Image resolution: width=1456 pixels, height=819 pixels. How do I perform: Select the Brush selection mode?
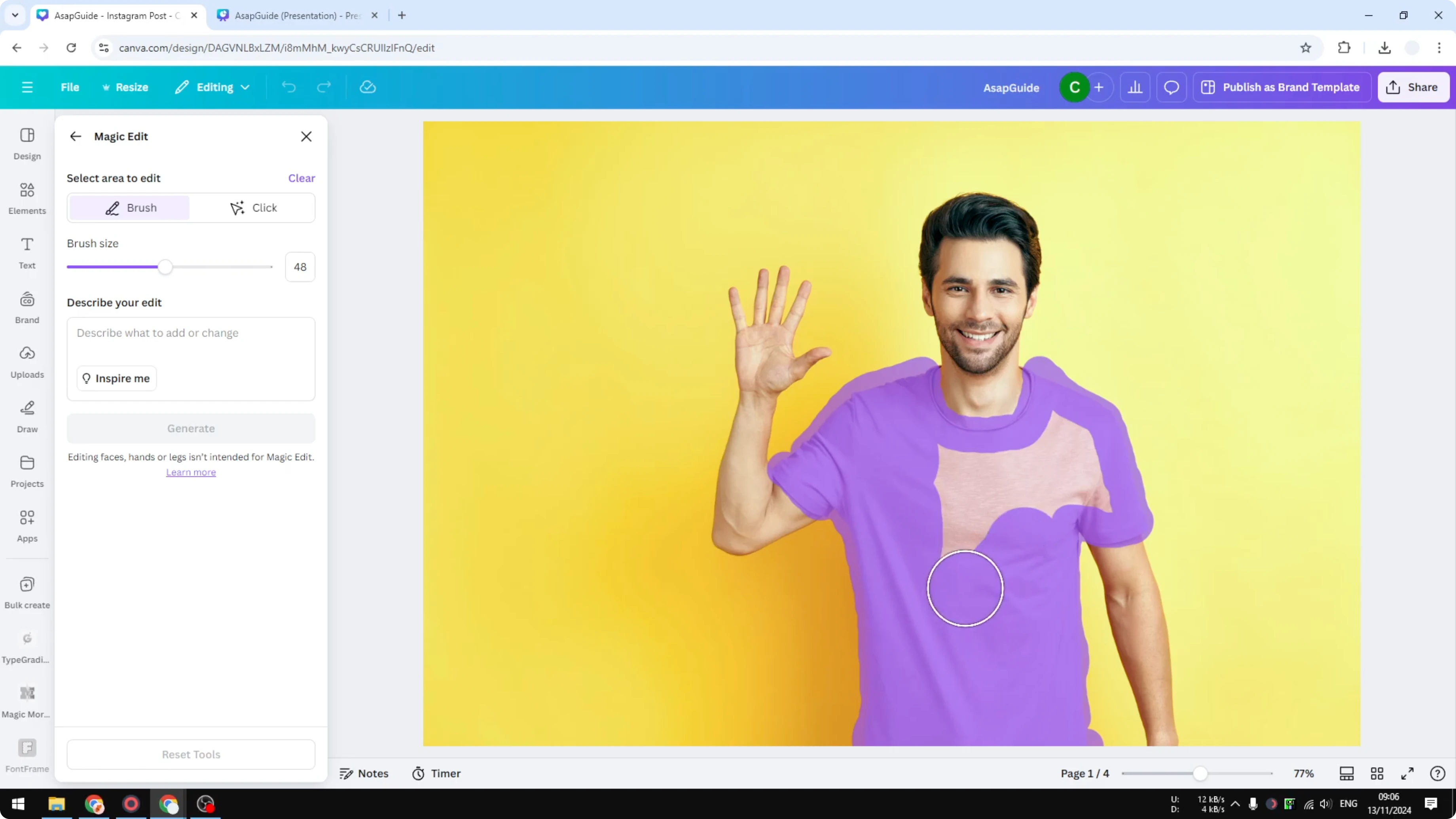coord(129,207)
